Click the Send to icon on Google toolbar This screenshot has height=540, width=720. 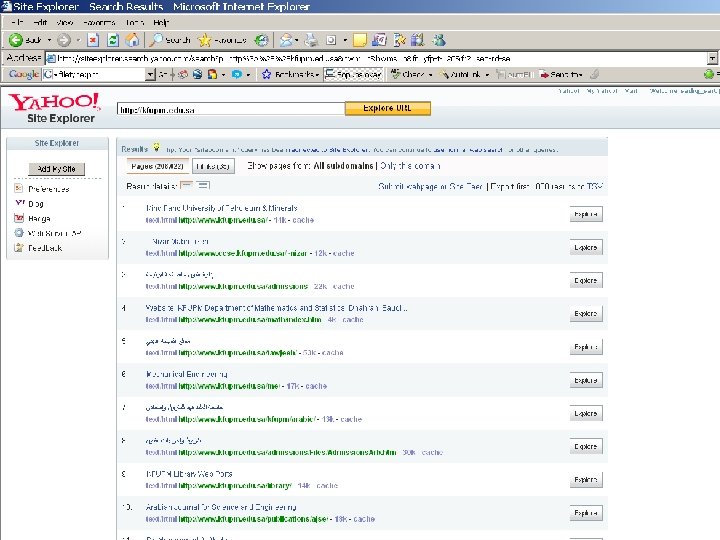click(x=545, y=74)
